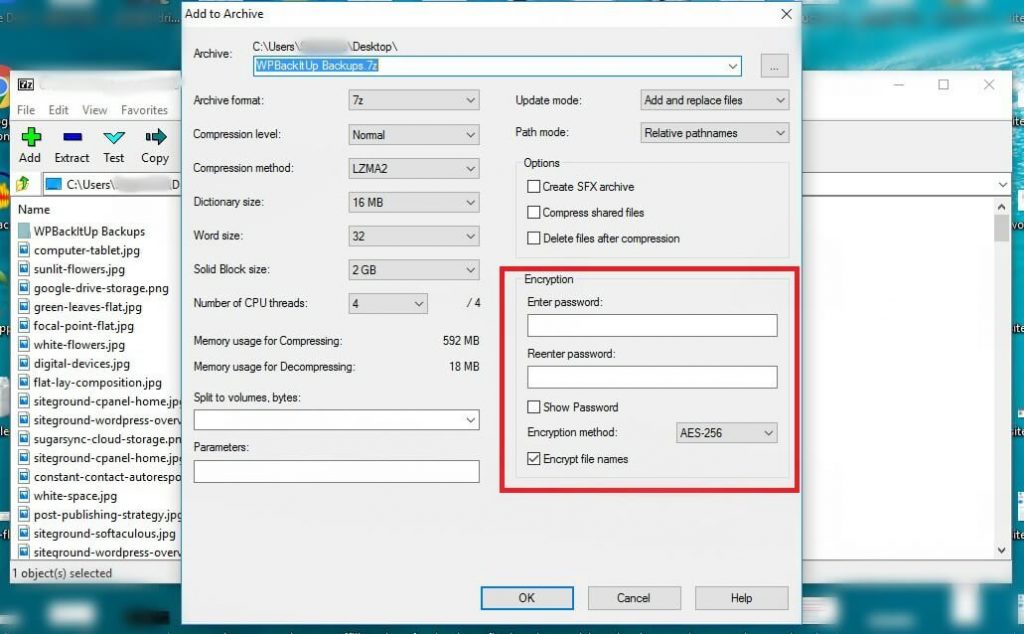Screen dimensions: 1024x634
Task: Click the google-drive-storage.png file icon
Action: 24,287
